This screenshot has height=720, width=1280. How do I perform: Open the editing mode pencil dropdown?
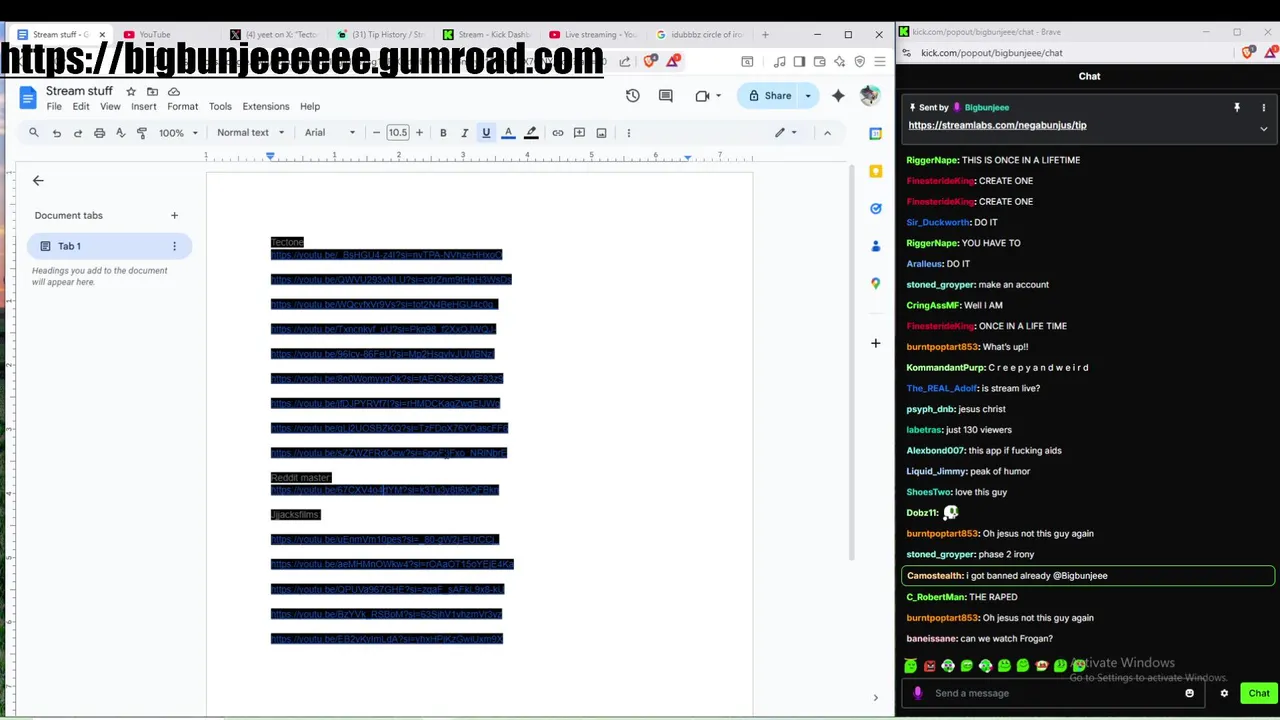coord(785,133)
